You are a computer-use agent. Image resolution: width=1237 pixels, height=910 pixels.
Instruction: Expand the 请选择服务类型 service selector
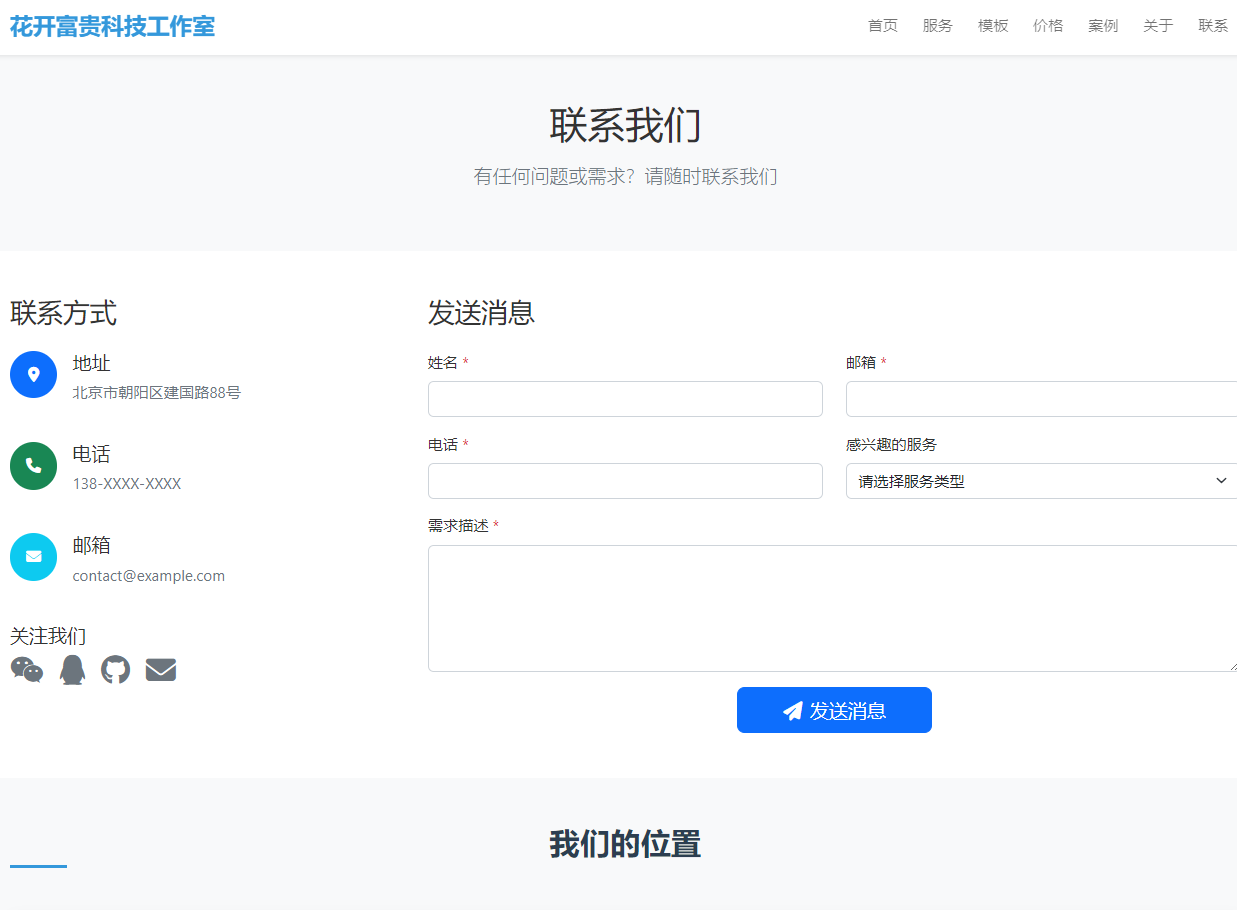tap(1040, 481)
